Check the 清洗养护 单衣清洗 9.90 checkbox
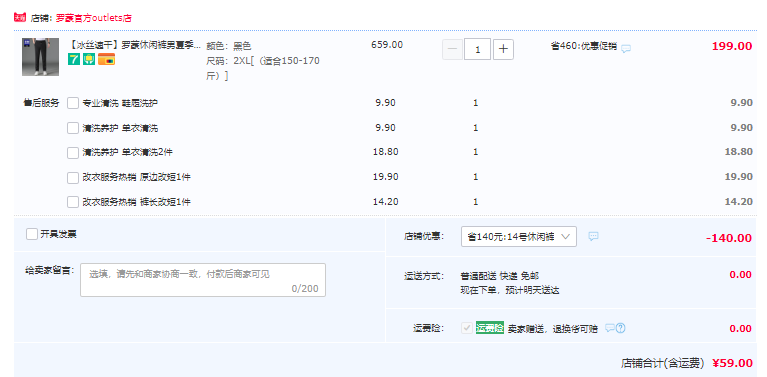Image resolution: width=767 pixels, height=377 pixels. 73,128
